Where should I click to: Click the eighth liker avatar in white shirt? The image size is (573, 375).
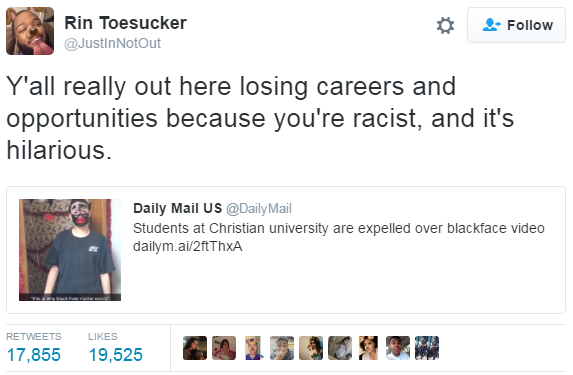pyautogui.click(x=398, y=348)
